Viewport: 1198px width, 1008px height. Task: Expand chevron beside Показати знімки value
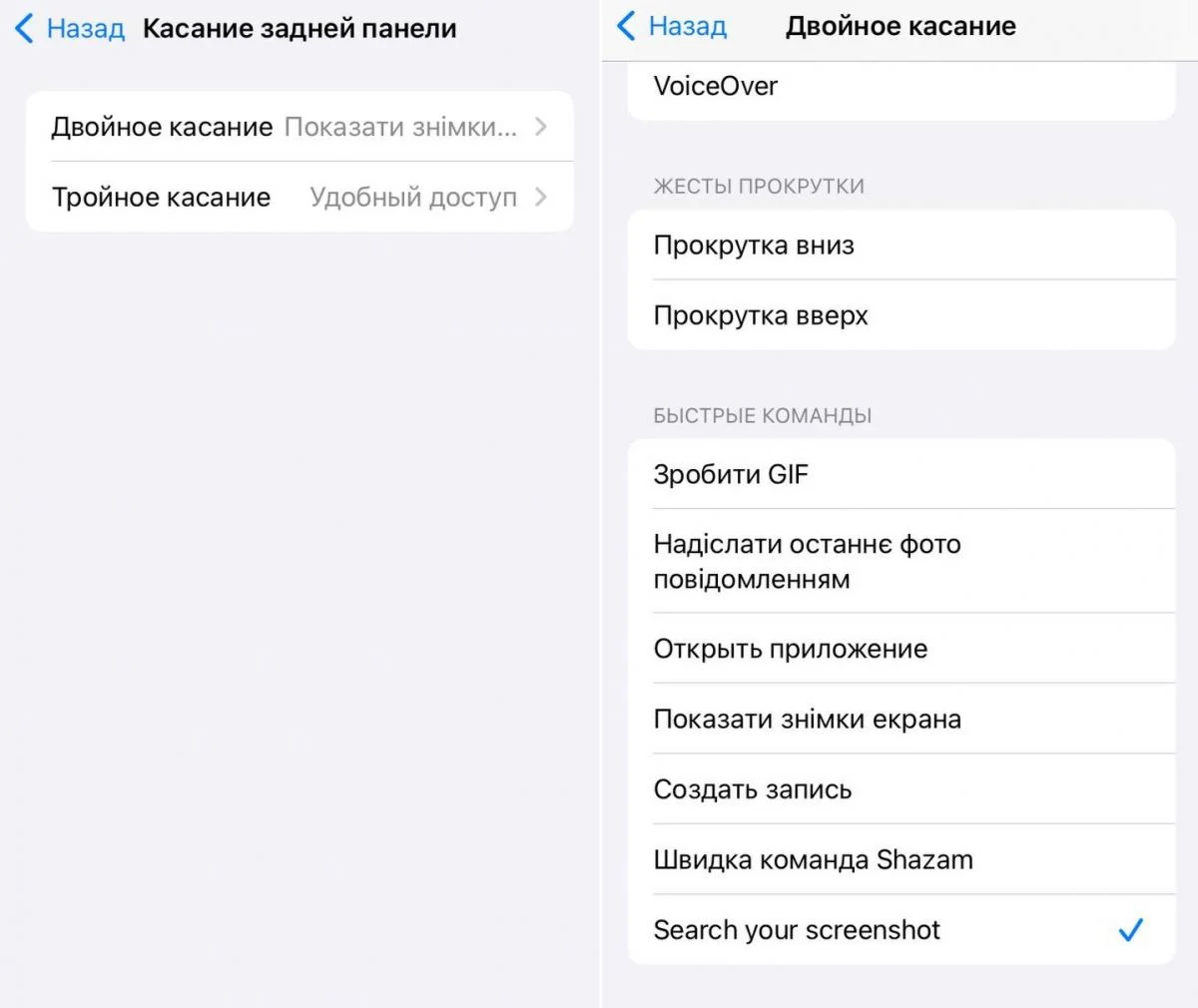click(541, 127)
